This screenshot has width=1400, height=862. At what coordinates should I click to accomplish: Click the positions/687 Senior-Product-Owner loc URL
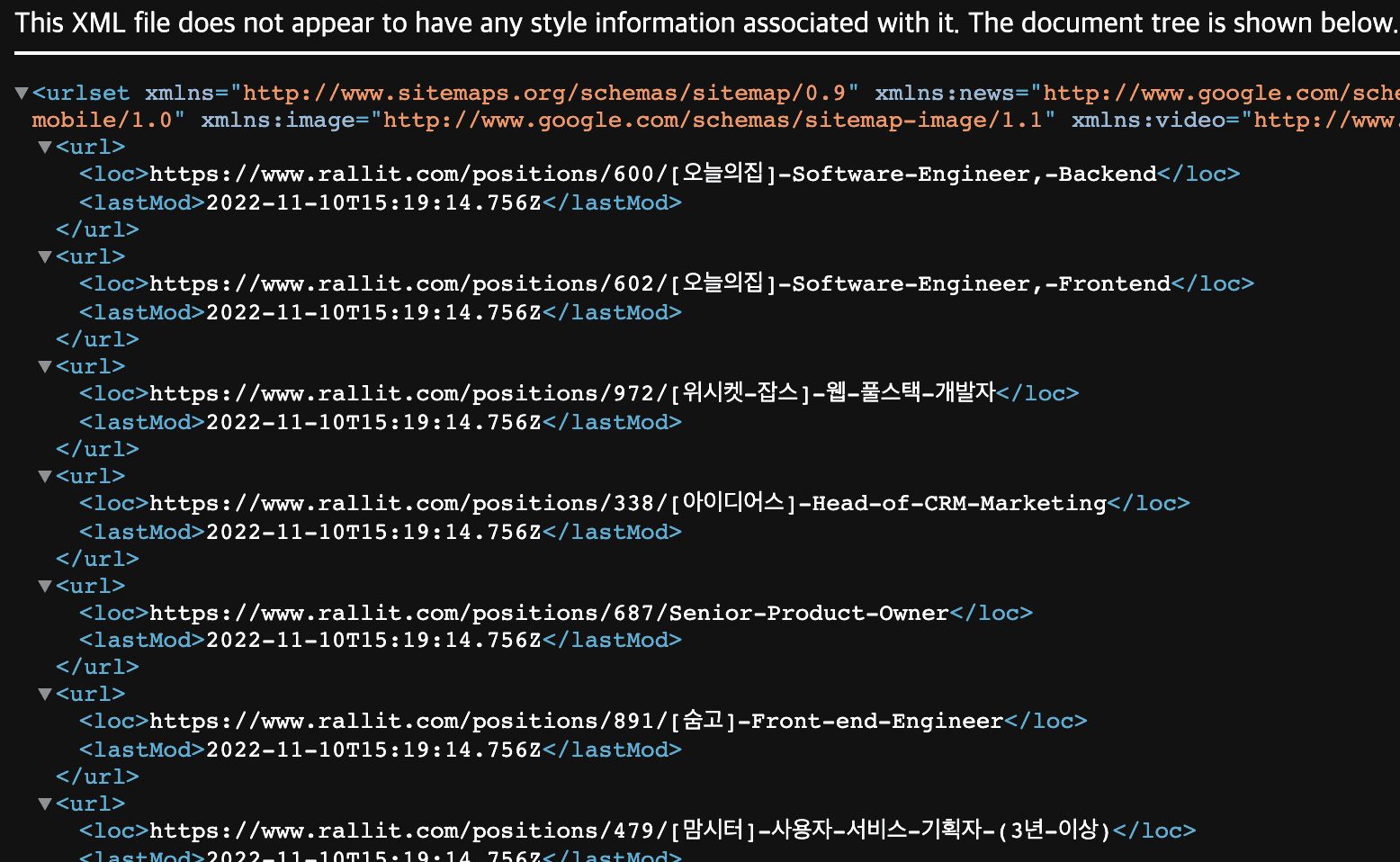[x=550, y=613]
